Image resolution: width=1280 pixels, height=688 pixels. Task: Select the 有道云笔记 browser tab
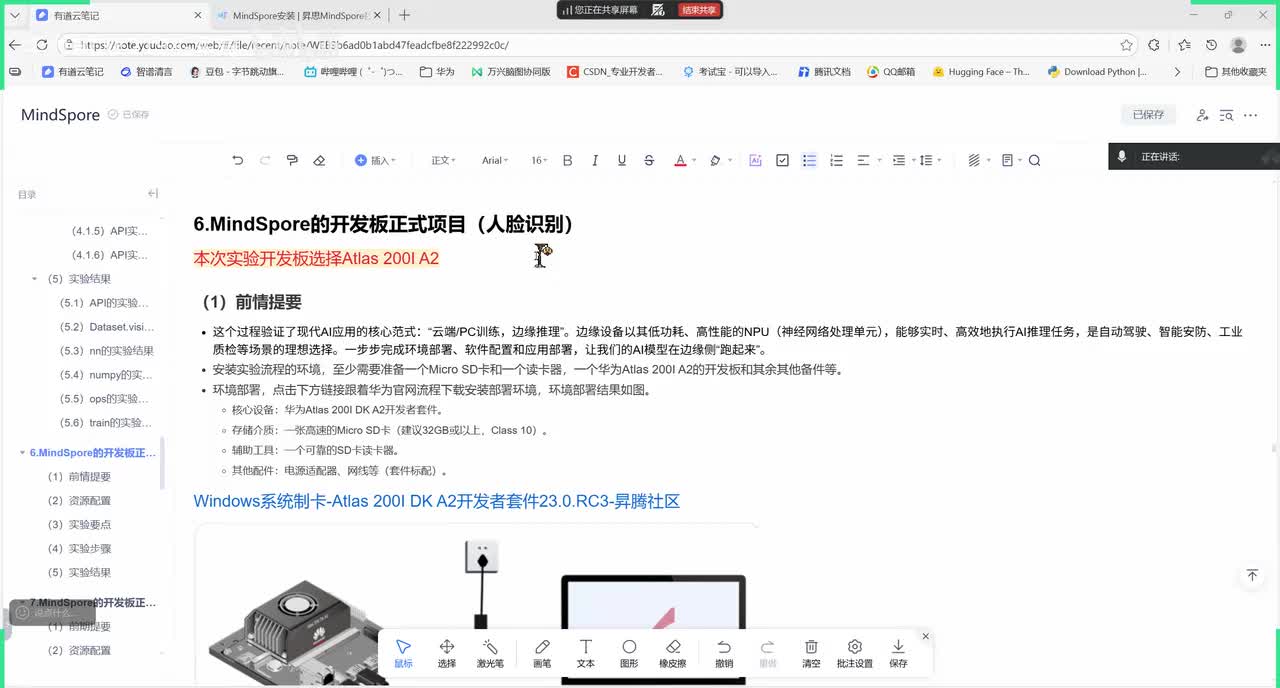[x=118, y=16]
